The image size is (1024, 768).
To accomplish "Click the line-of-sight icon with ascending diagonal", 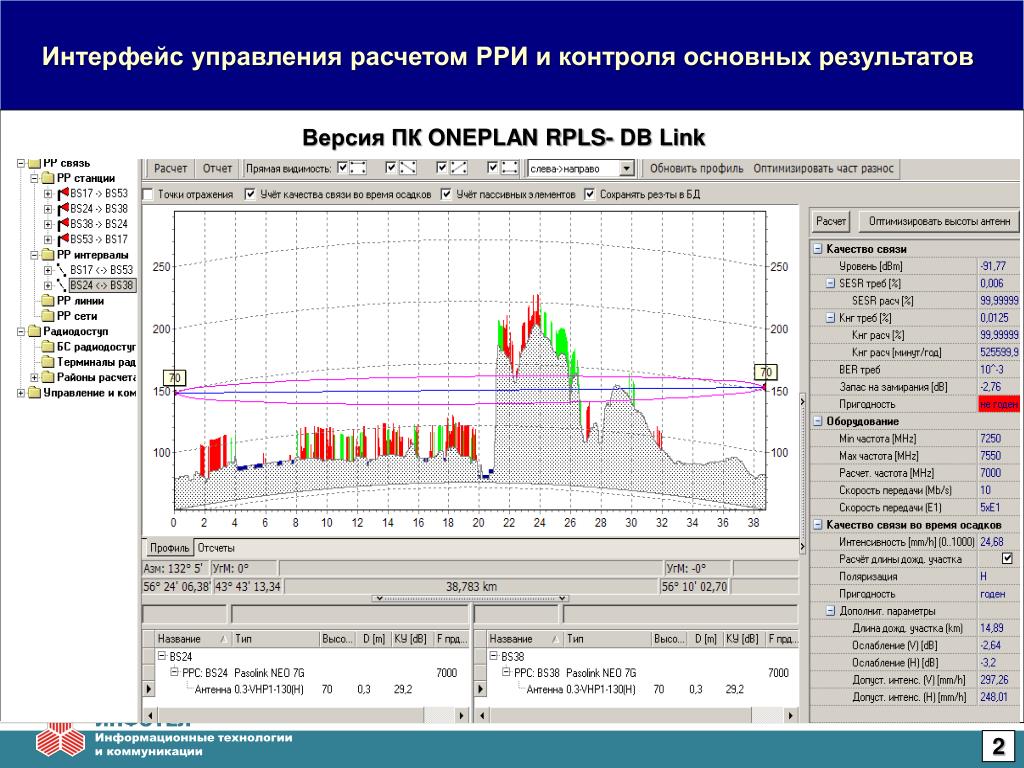I will point(459,168).
